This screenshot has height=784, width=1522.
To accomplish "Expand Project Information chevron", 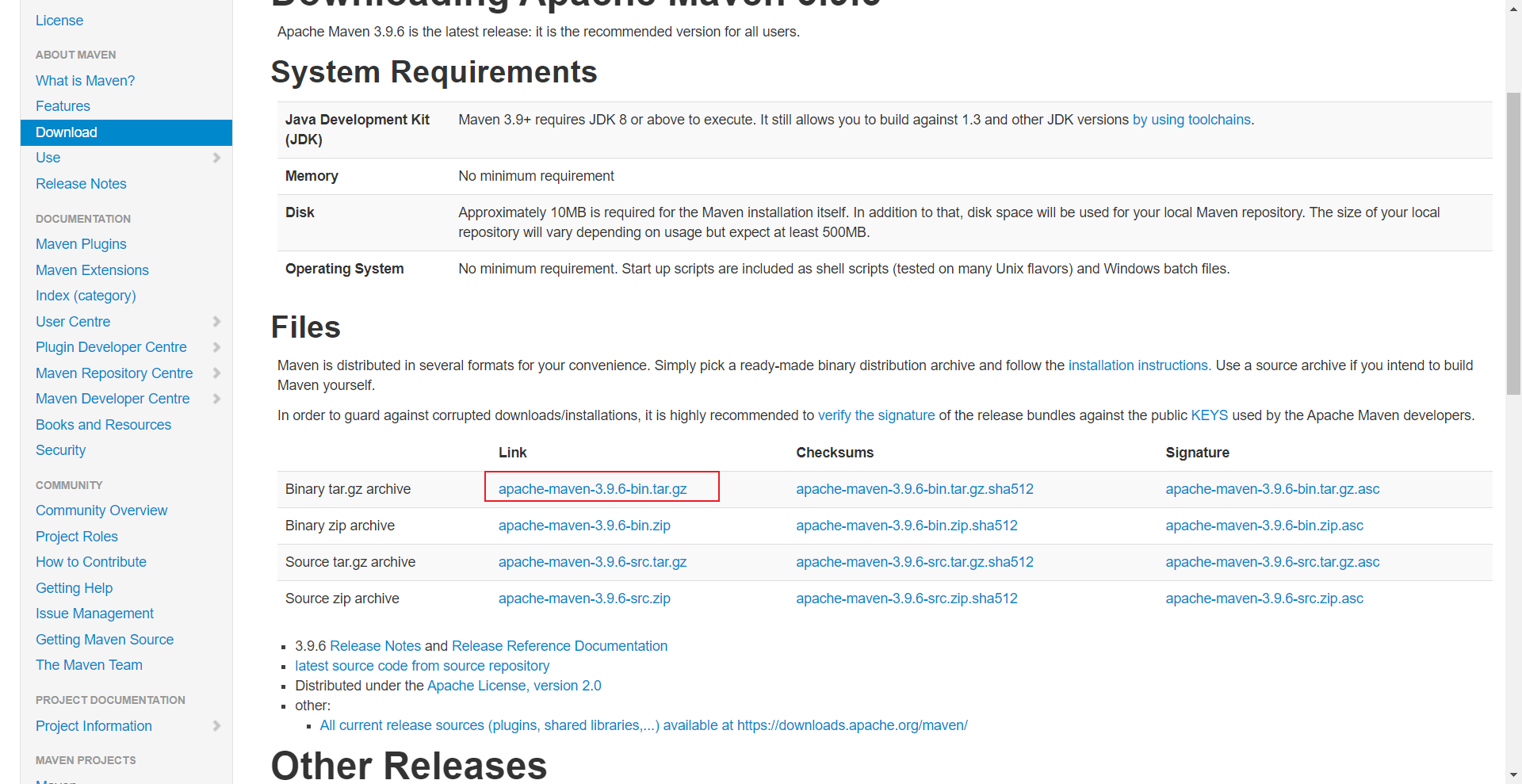I will click(216, 726).
